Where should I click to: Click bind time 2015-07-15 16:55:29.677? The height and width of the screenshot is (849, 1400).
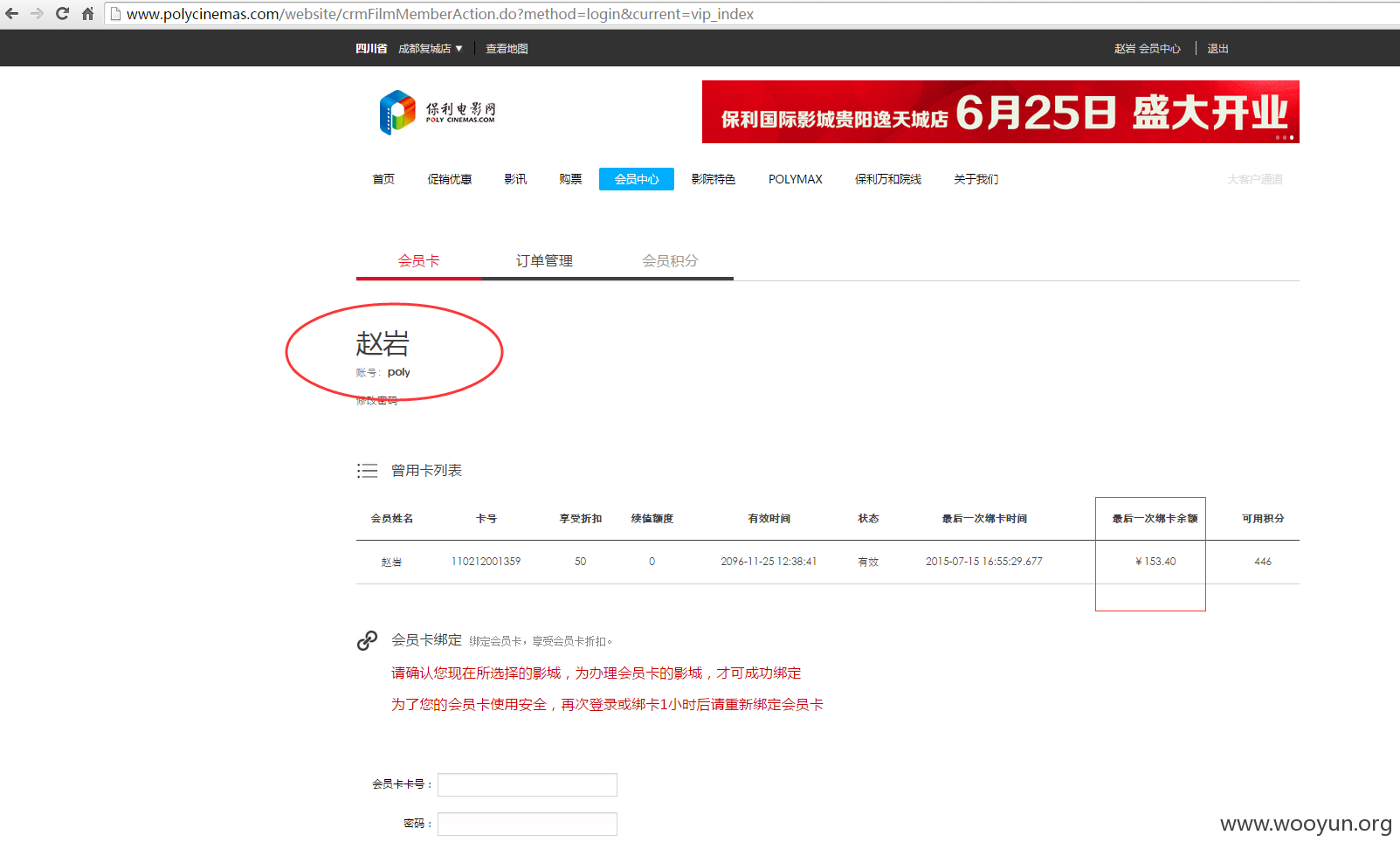coord(984,562)
